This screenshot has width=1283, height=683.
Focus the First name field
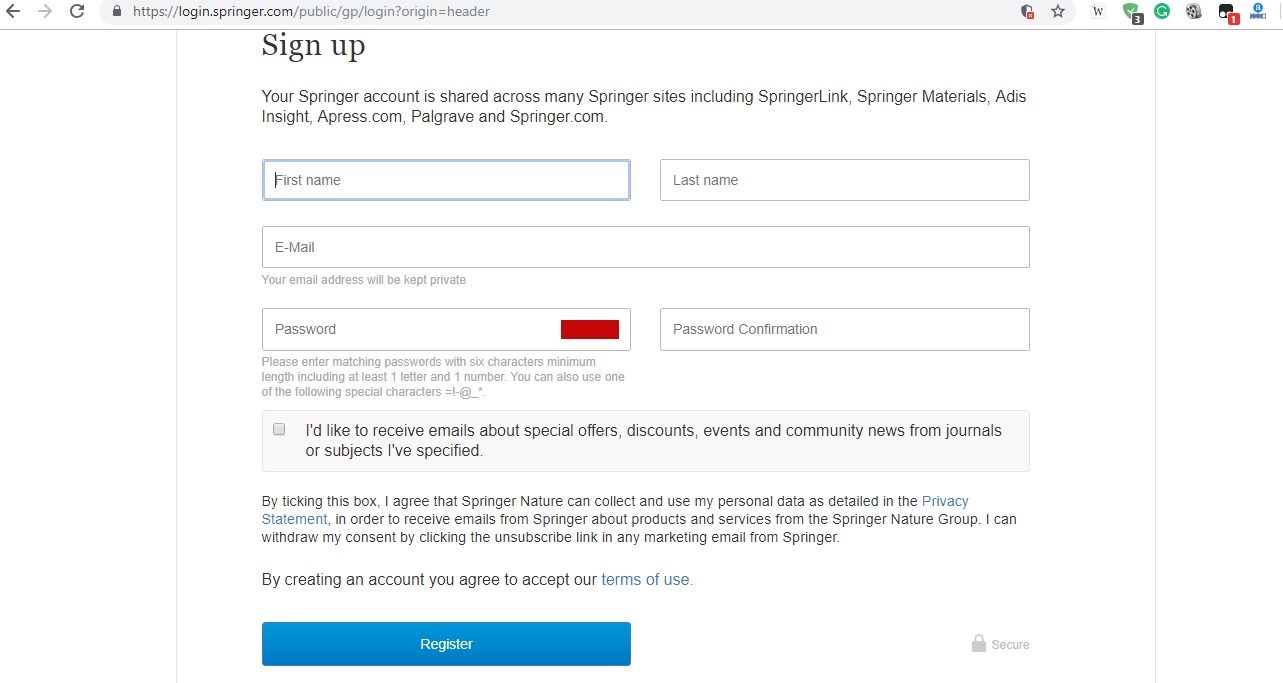(x=446, y=180)
